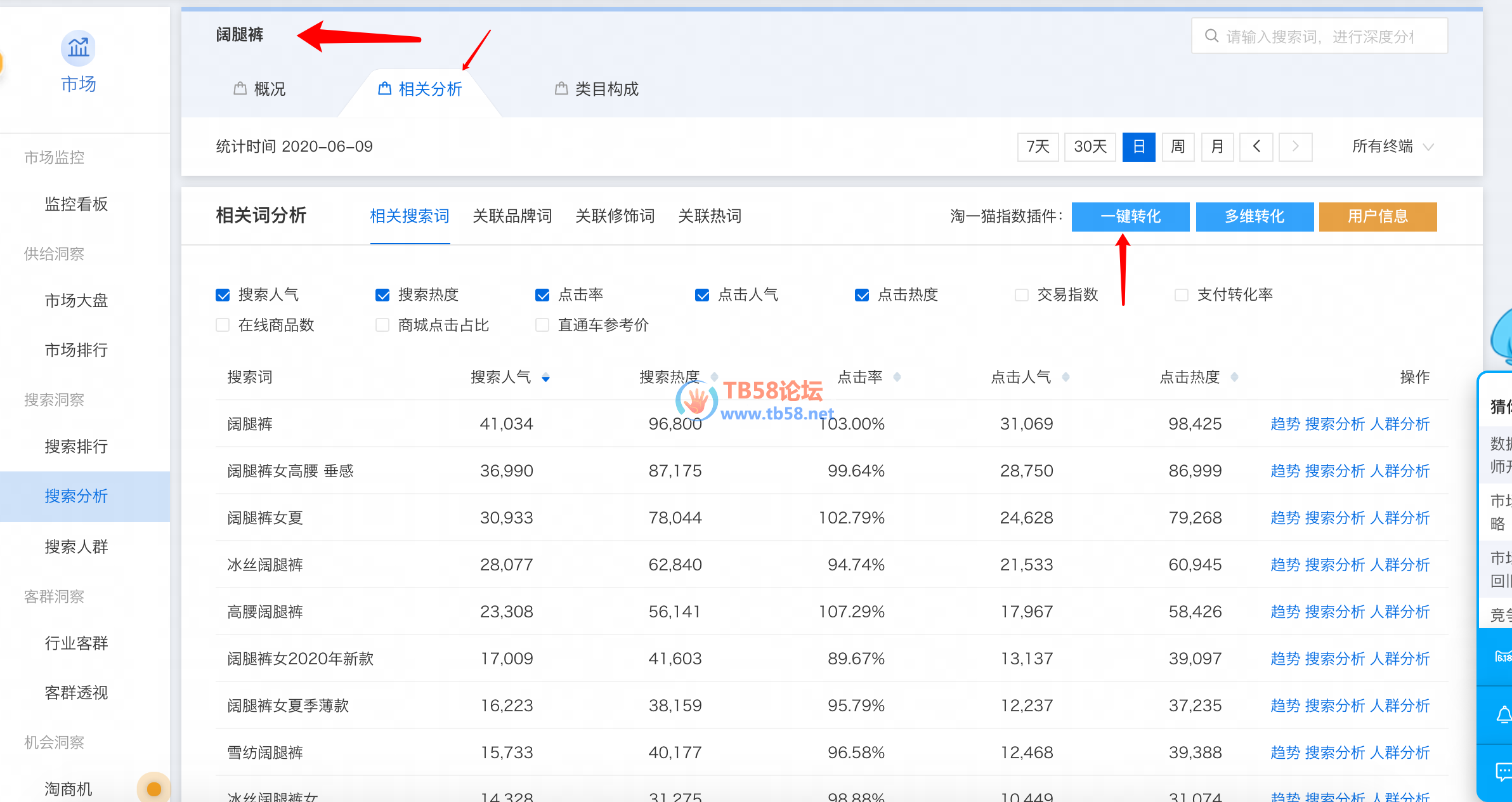Uncheck the 搜索热度 checkbox
This screenshot has width=1512, height=802.
point(382,295)
